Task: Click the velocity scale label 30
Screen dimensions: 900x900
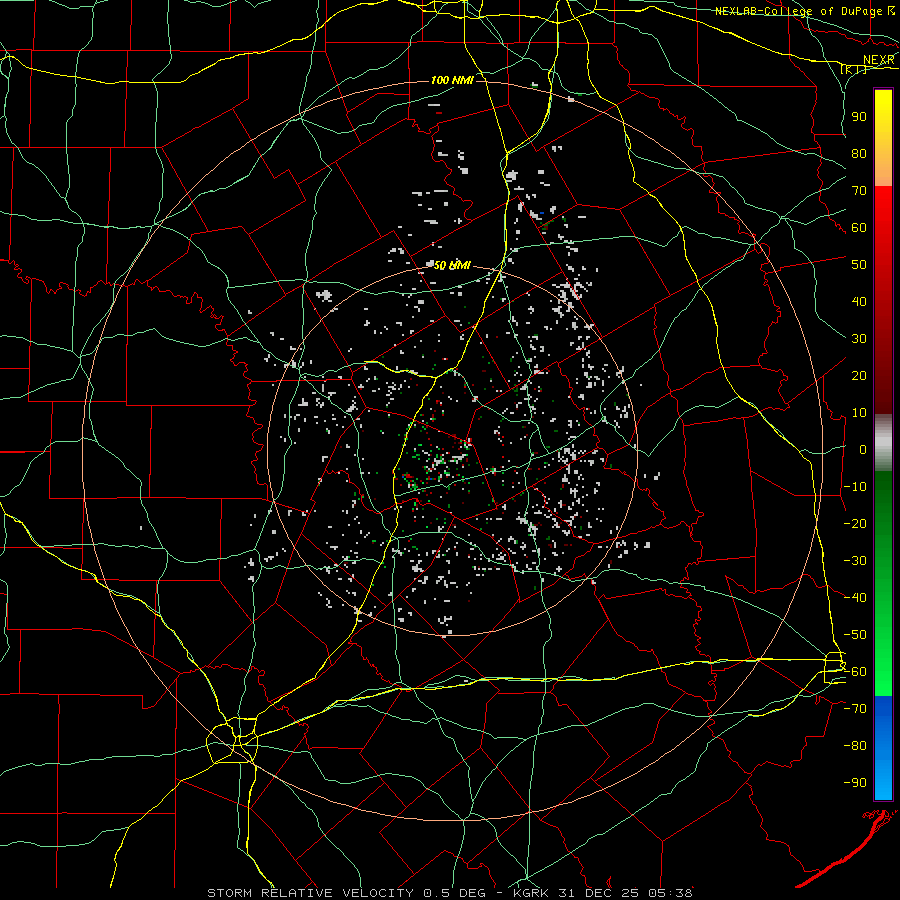Action: click(x=859, y=339)
